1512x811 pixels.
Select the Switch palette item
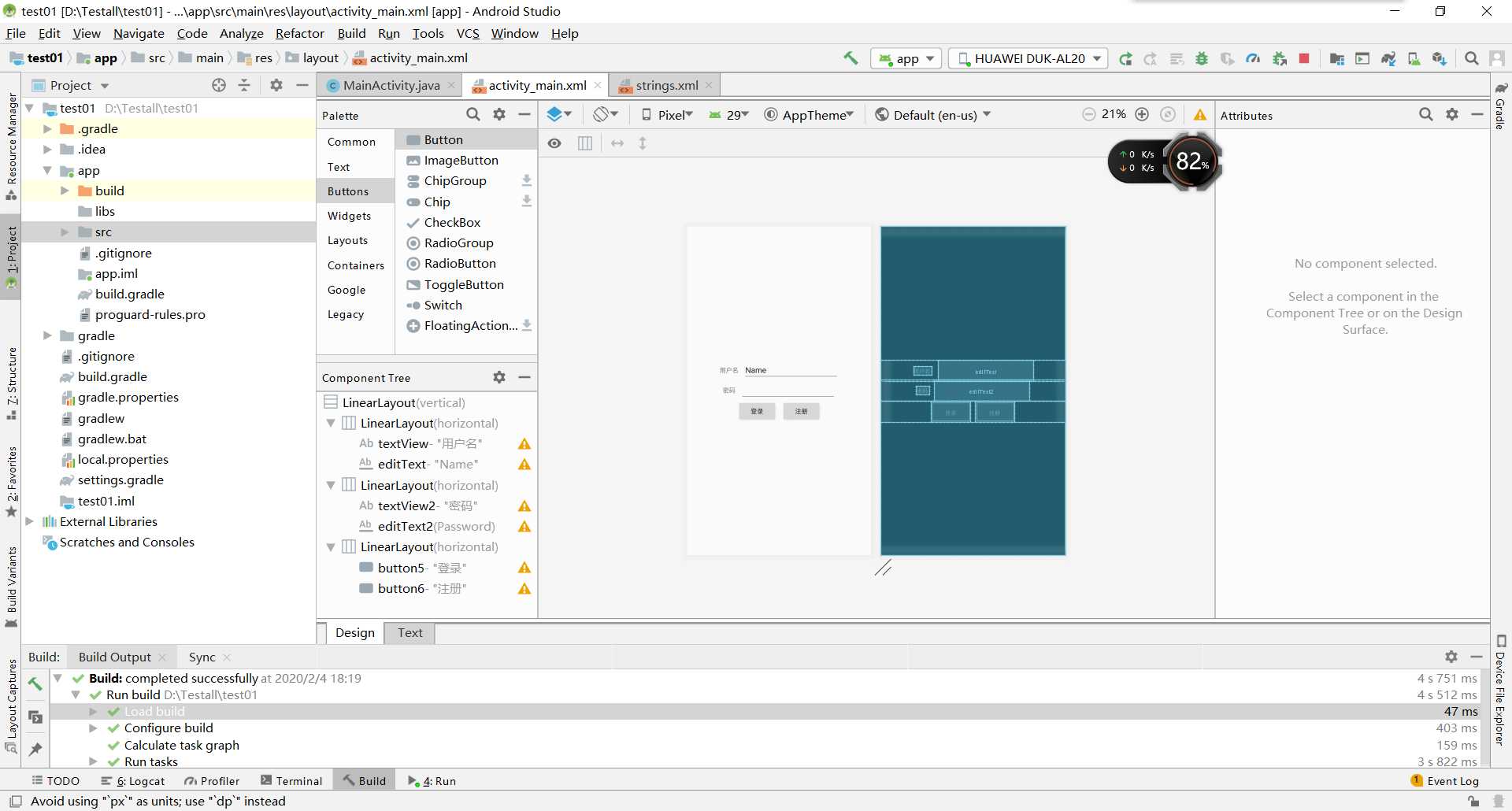click(x=443, y=305)
